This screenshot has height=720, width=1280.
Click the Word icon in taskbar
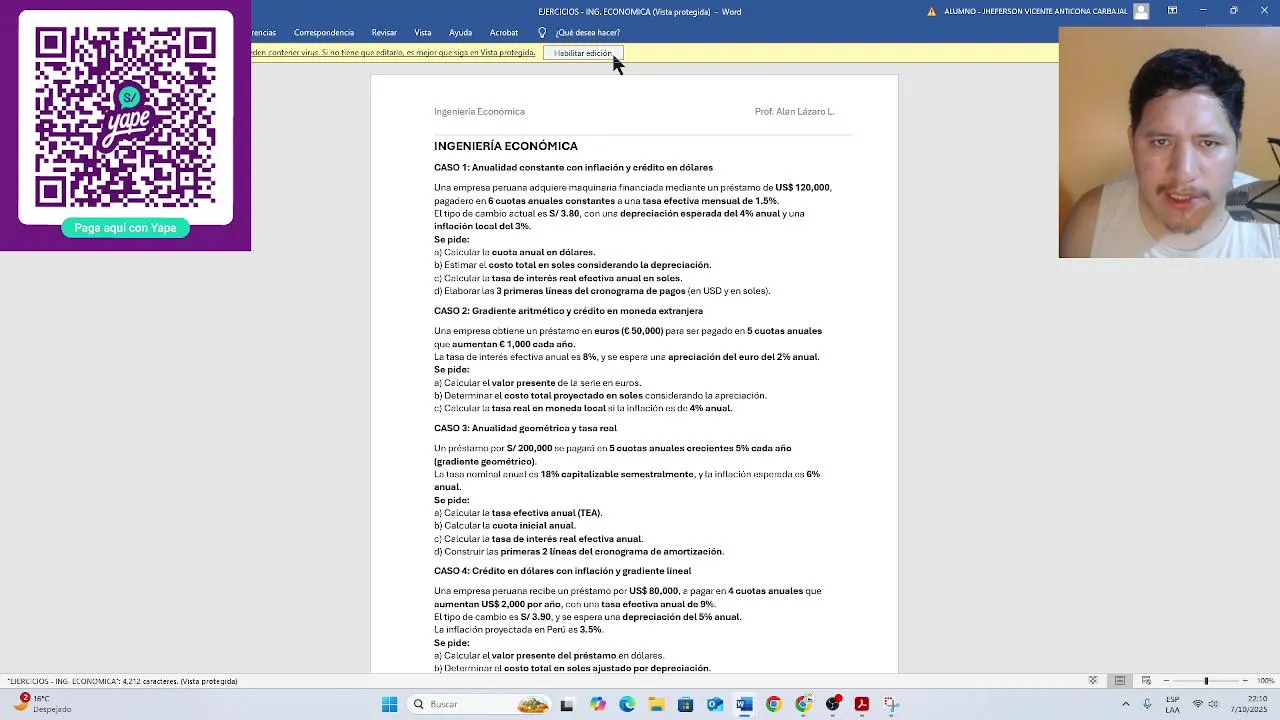(744, 704)
